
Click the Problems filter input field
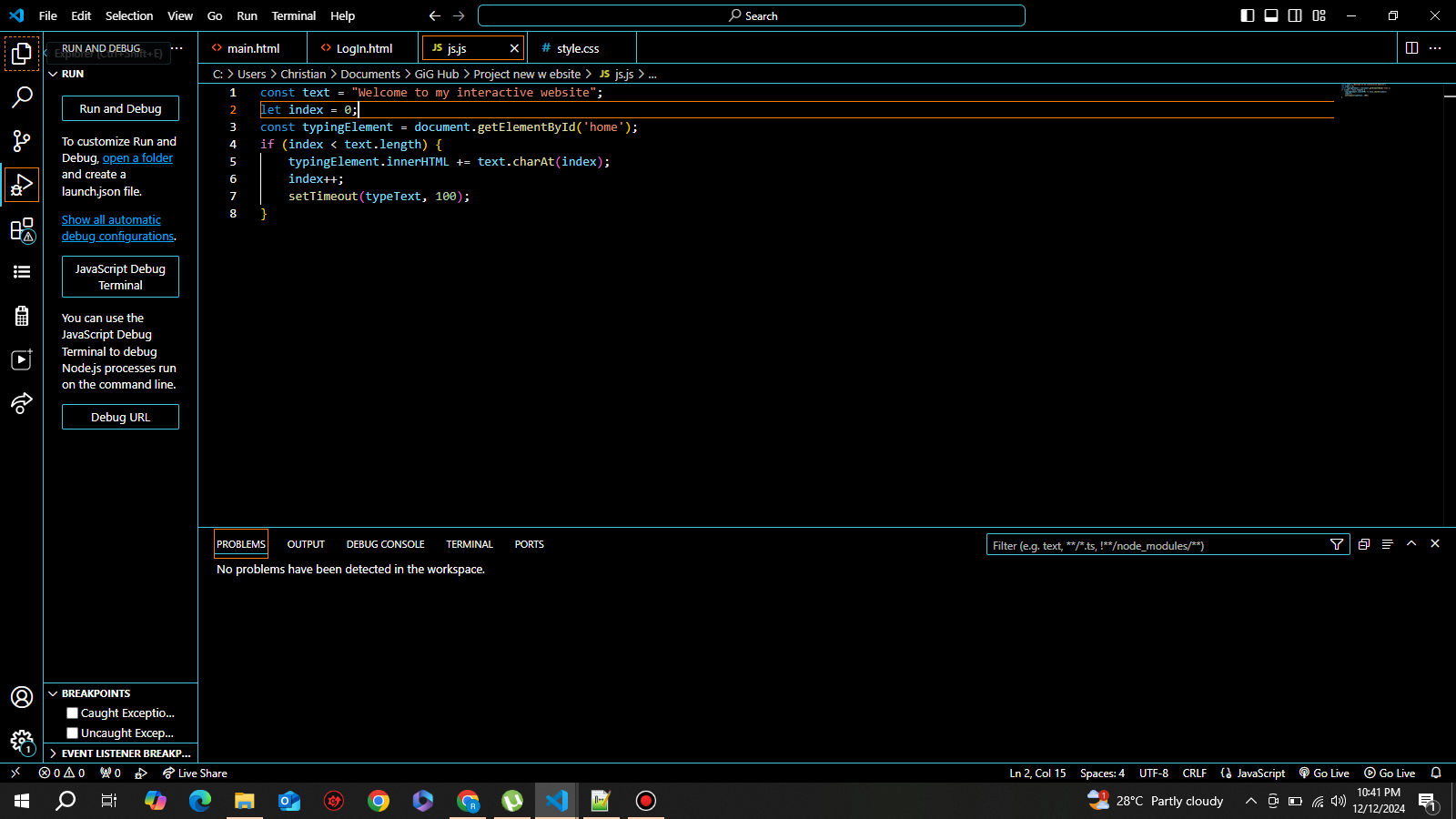(1156, 545)
